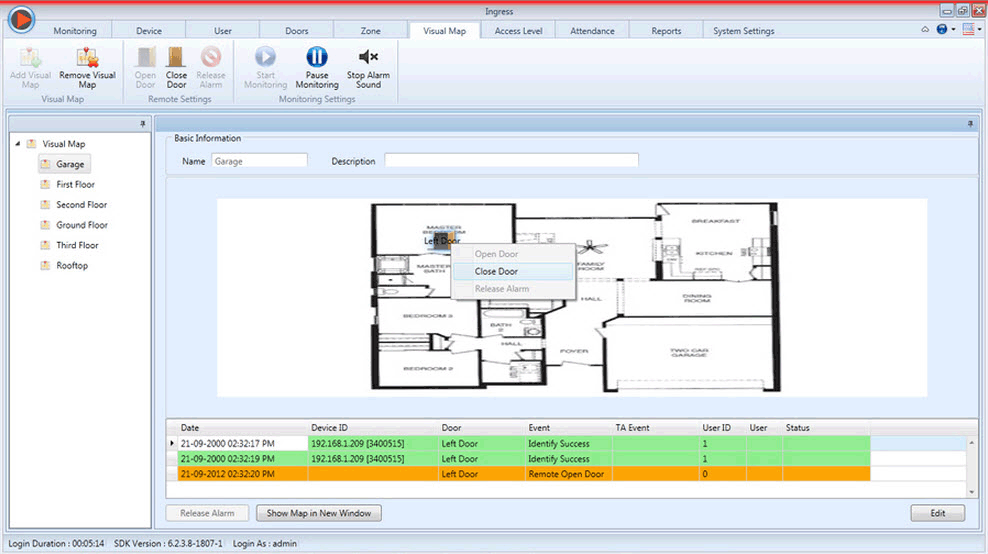Click the language flag icon
This screenshot has width=988, height=554.
point(967,30)
